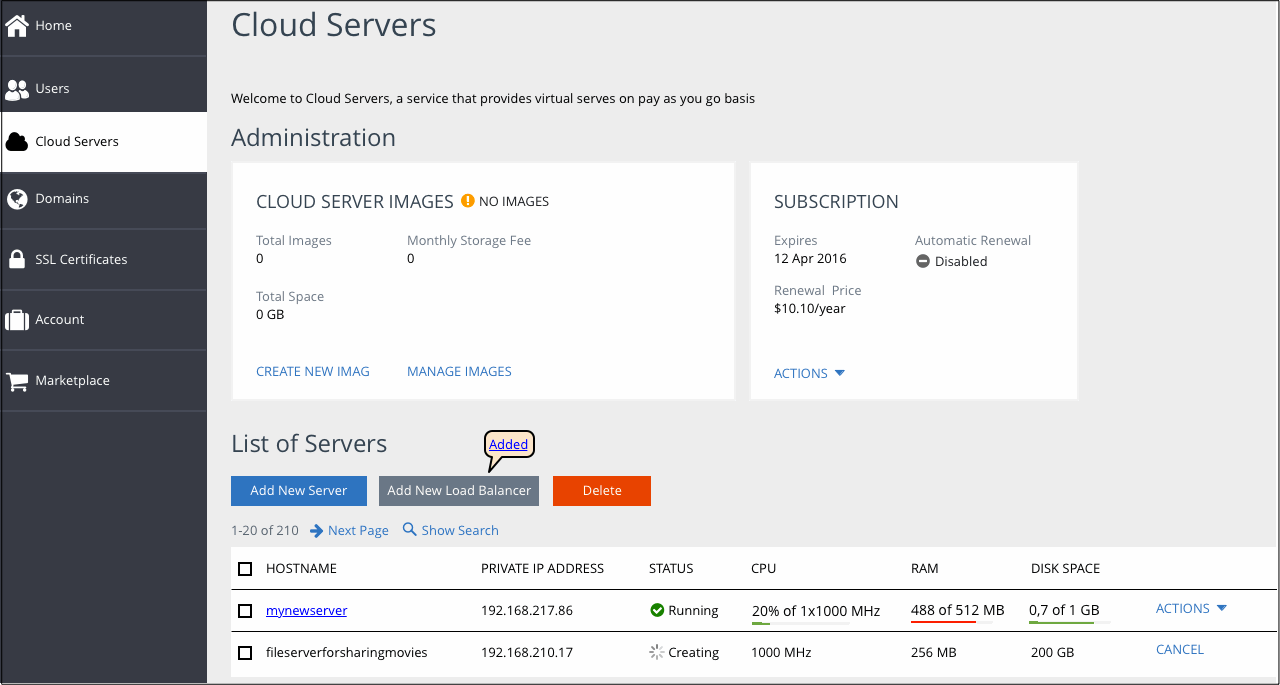Click the 1-20 of 210 pagination text
The width and height of the screenshot is (1280, 685).
click(265, 530)
